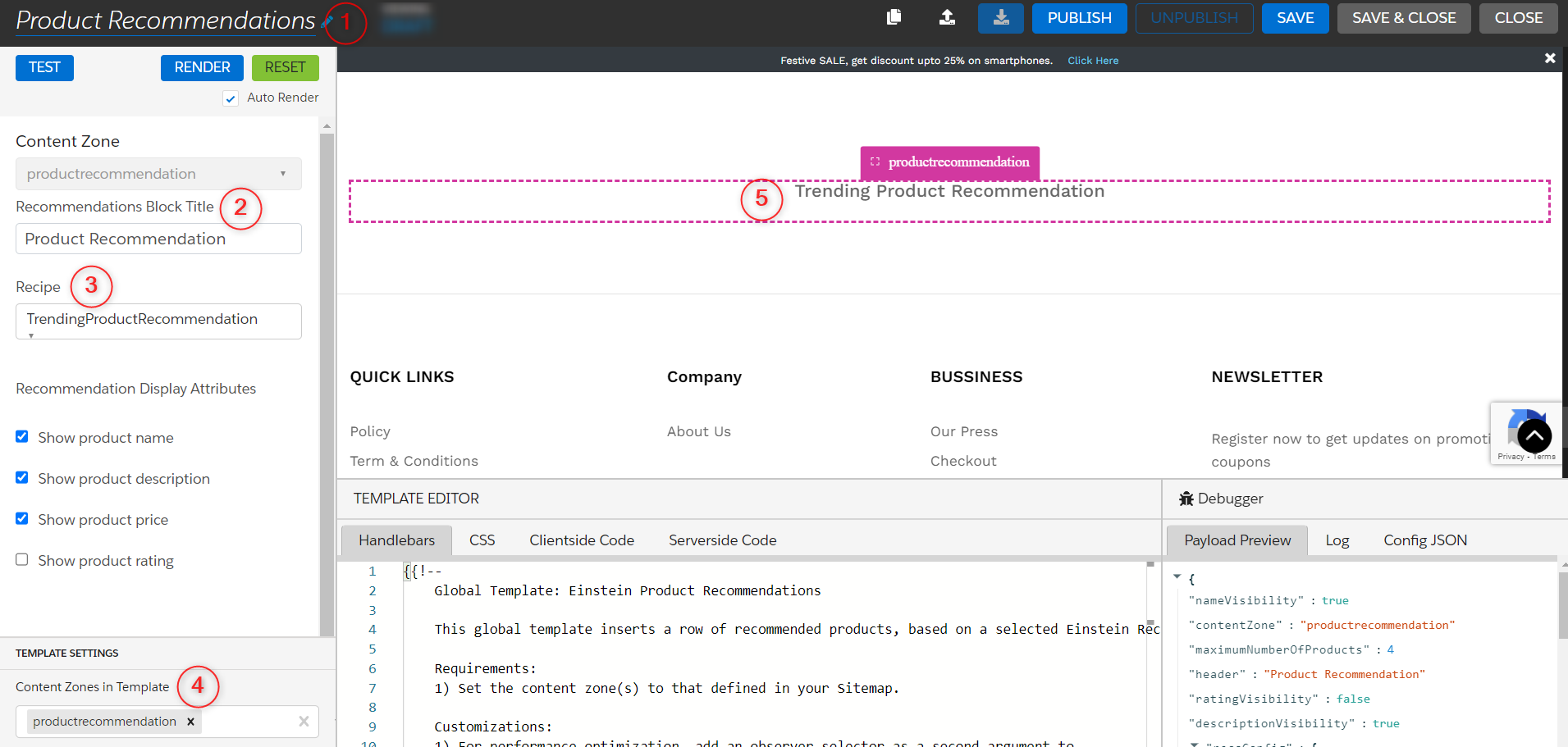
Task: Follow the Click Here sale link
Action: (x=1093, y=61)
